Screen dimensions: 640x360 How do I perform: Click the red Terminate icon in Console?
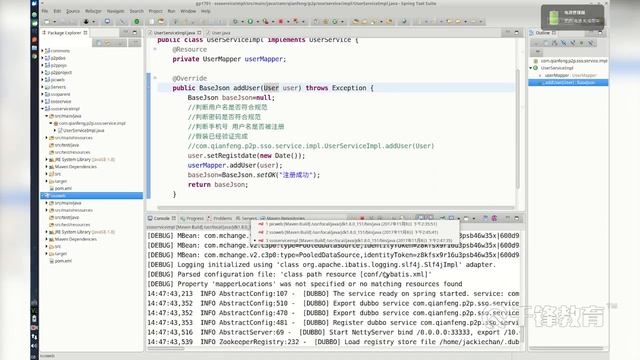(x=362, y=218)
